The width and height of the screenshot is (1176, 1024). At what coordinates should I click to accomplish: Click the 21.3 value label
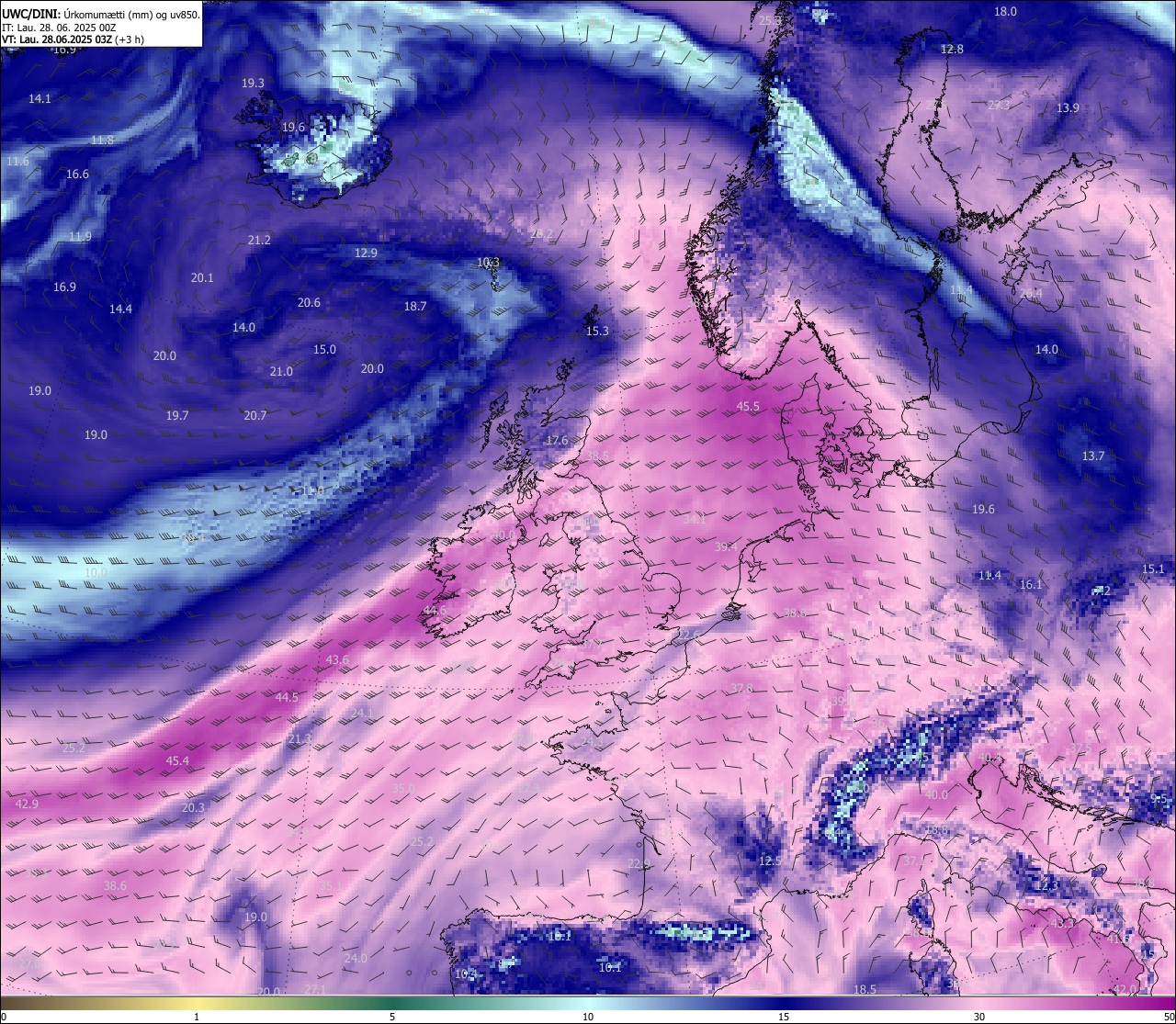(x=300, y=738)
